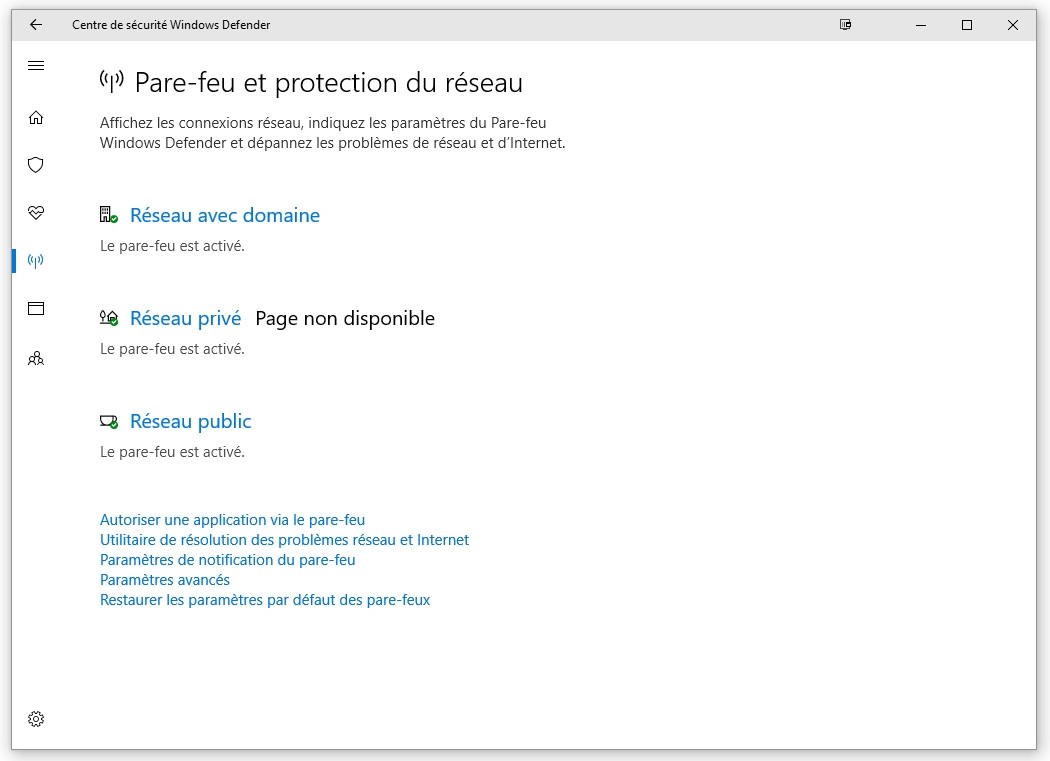Image resolution: width=1050 pixels, height=761 pixels.
Task: Open the Home sidebar icon
Action: [36, 118]
